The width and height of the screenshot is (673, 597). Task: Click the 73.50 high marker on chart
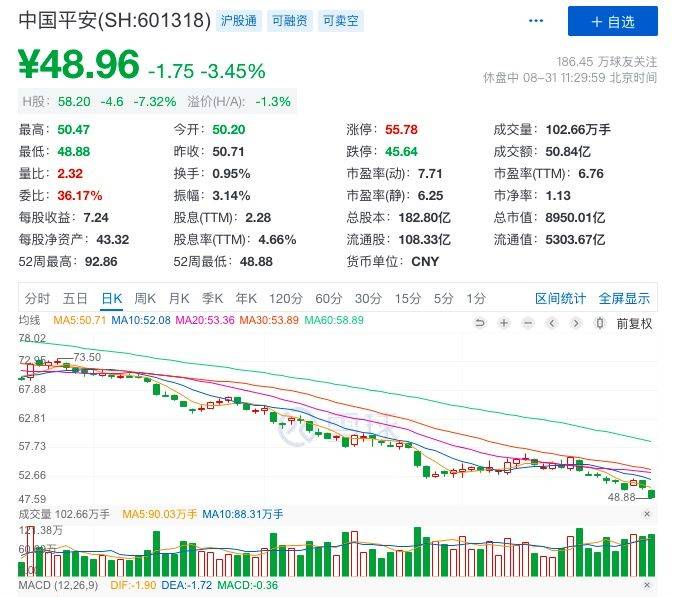pos(87,357)
